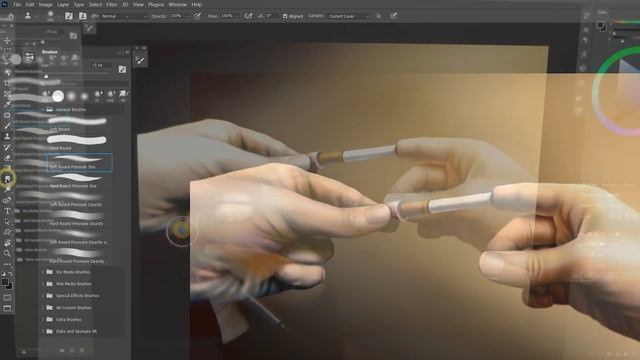The image size is (640, 360).
Task: Click the Opacity percentage field
Action: [x=176, y=16]
